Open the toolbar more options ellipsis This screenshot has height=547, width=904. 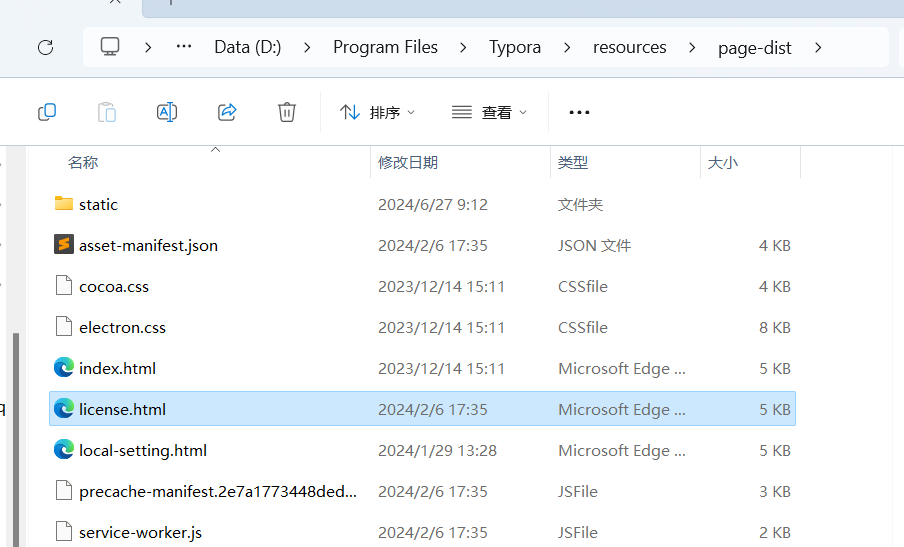pyautogui.click(x=579, y=112)
